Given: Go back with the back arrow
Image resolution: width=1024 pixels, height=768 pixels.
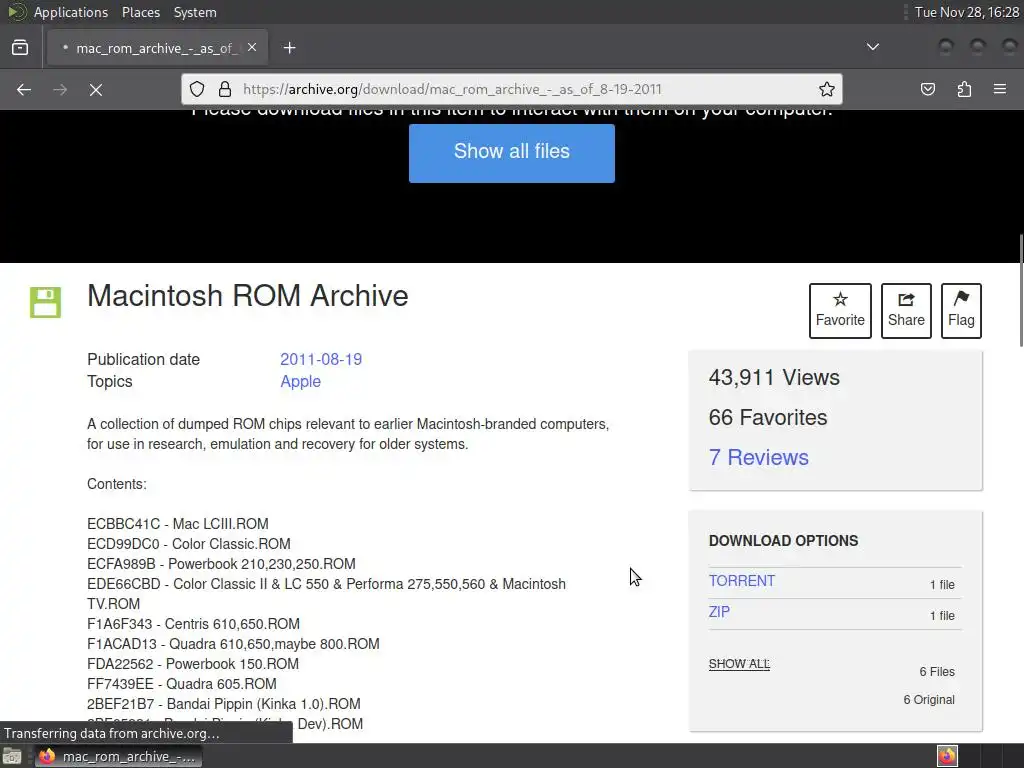Looking at the screenshot, I should click(x=24, y=89).
